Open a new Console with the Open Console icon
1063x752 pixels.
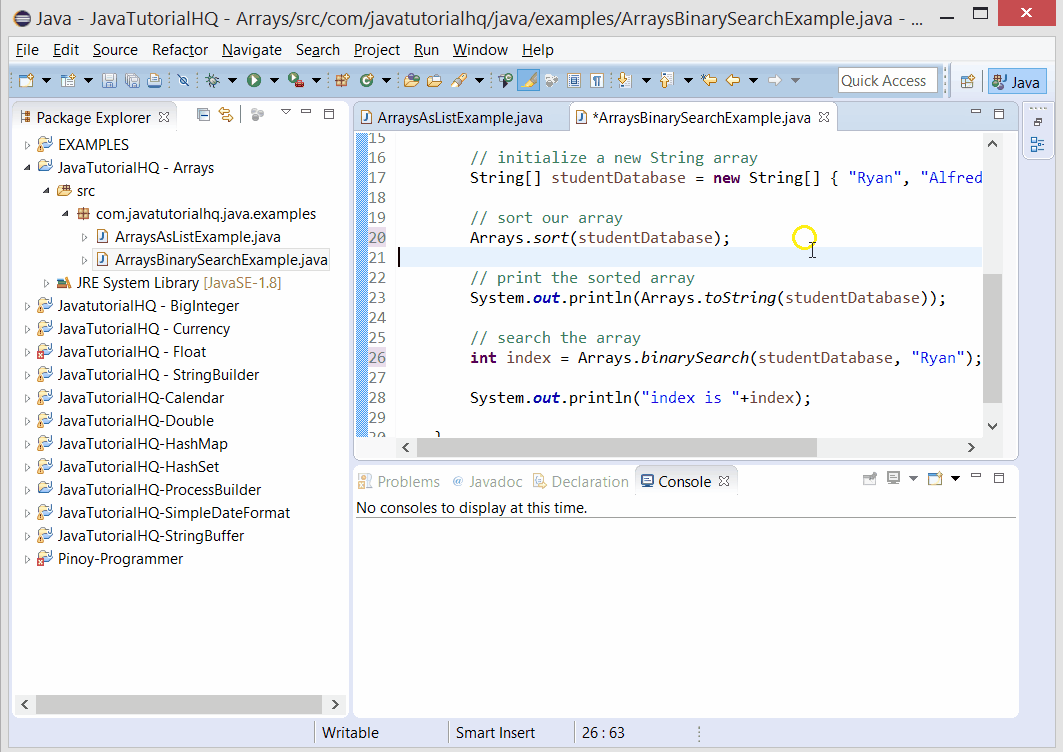tap(935, 478)
